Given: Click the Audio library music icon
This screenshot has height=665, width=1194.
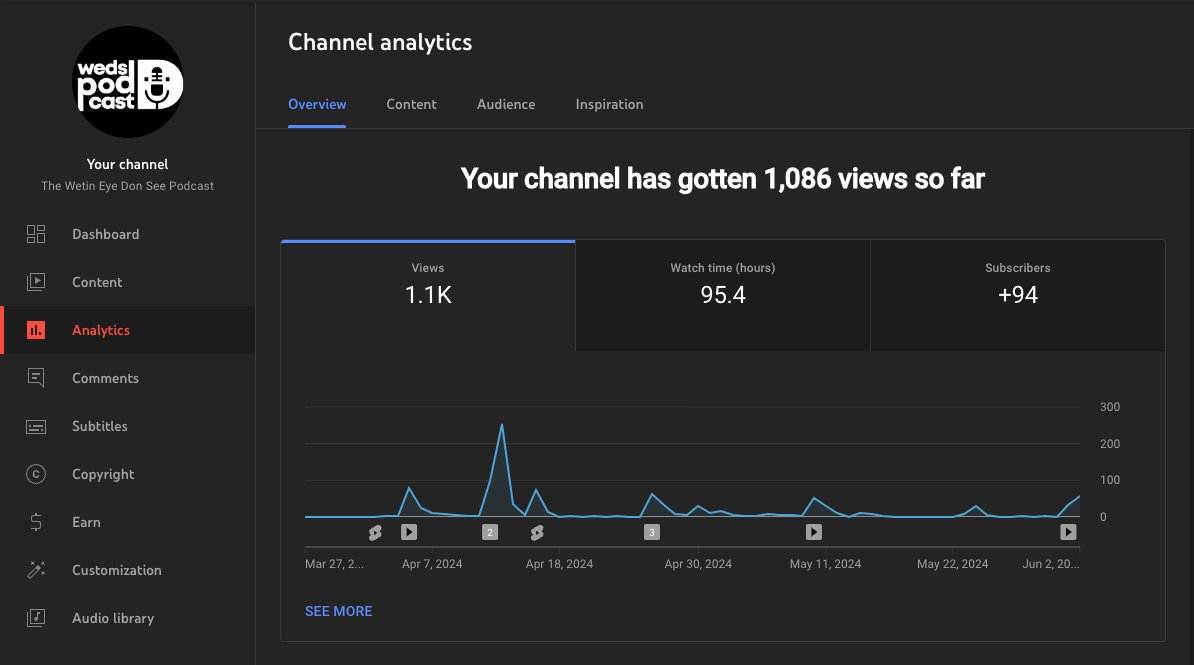Looking at the screenshot, I should [x=36, y=618].
